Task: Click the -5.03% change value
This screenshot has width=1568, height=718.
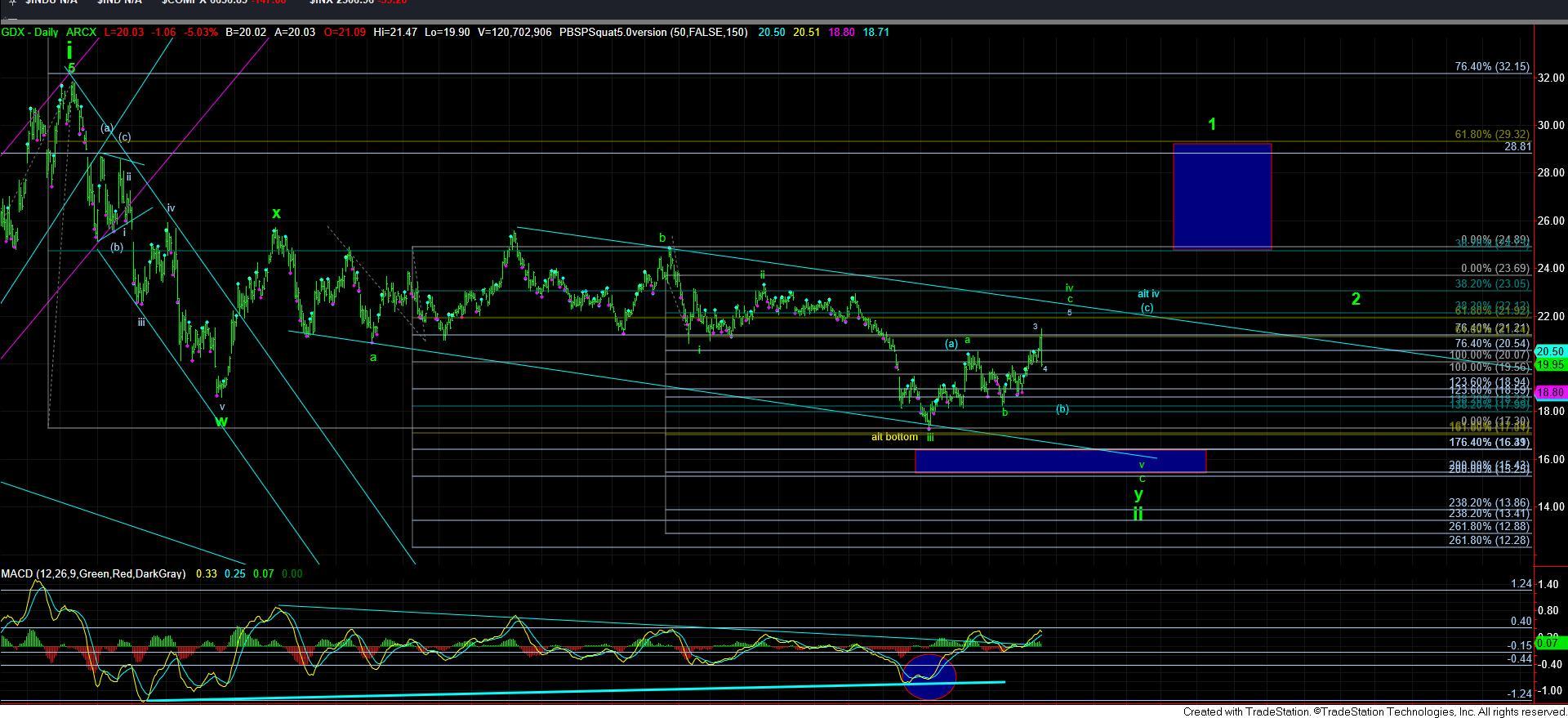Action: pos(200,33)
